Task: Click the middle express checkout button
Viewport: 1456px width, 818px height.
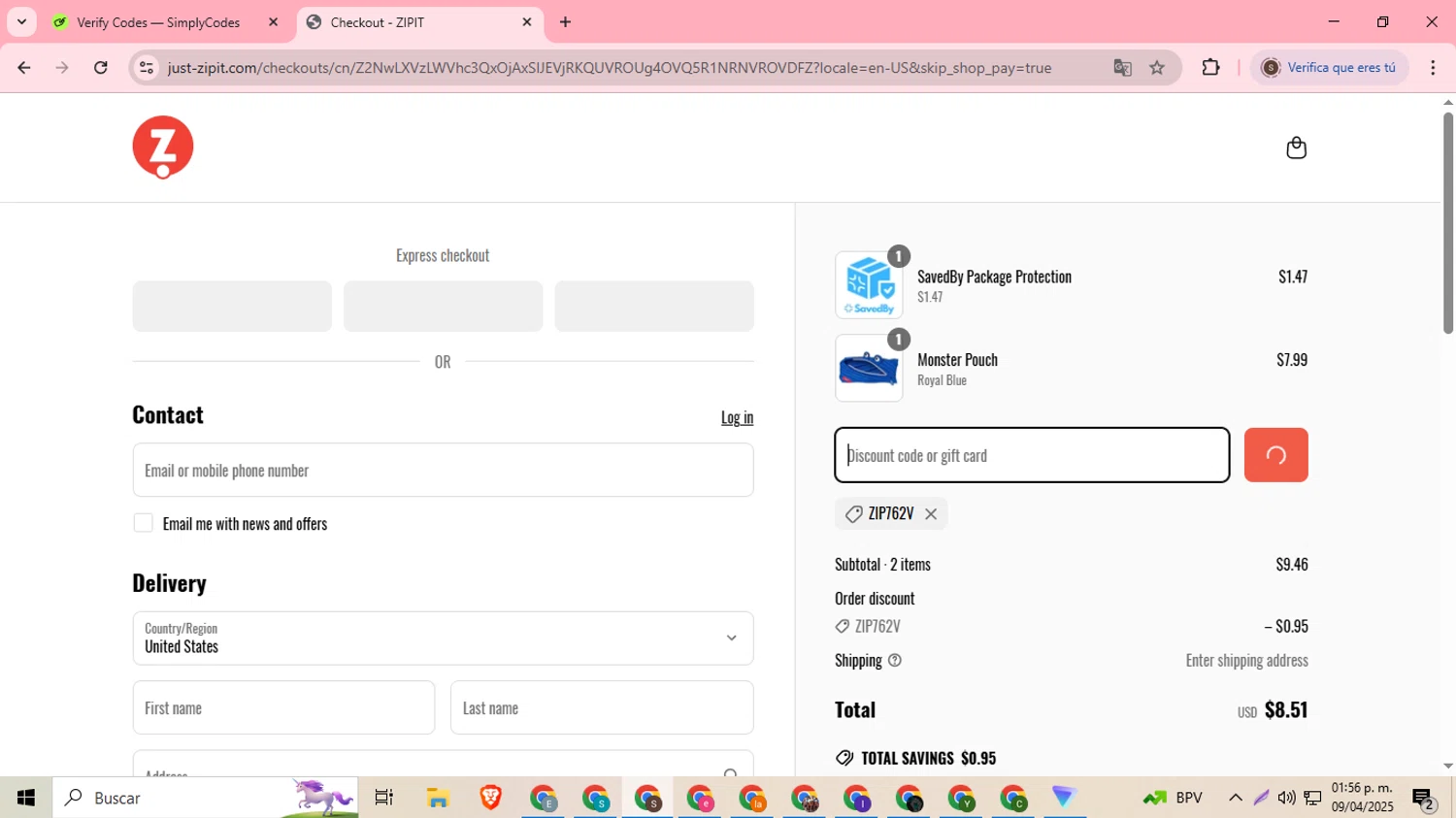Action: click(443, 307)
